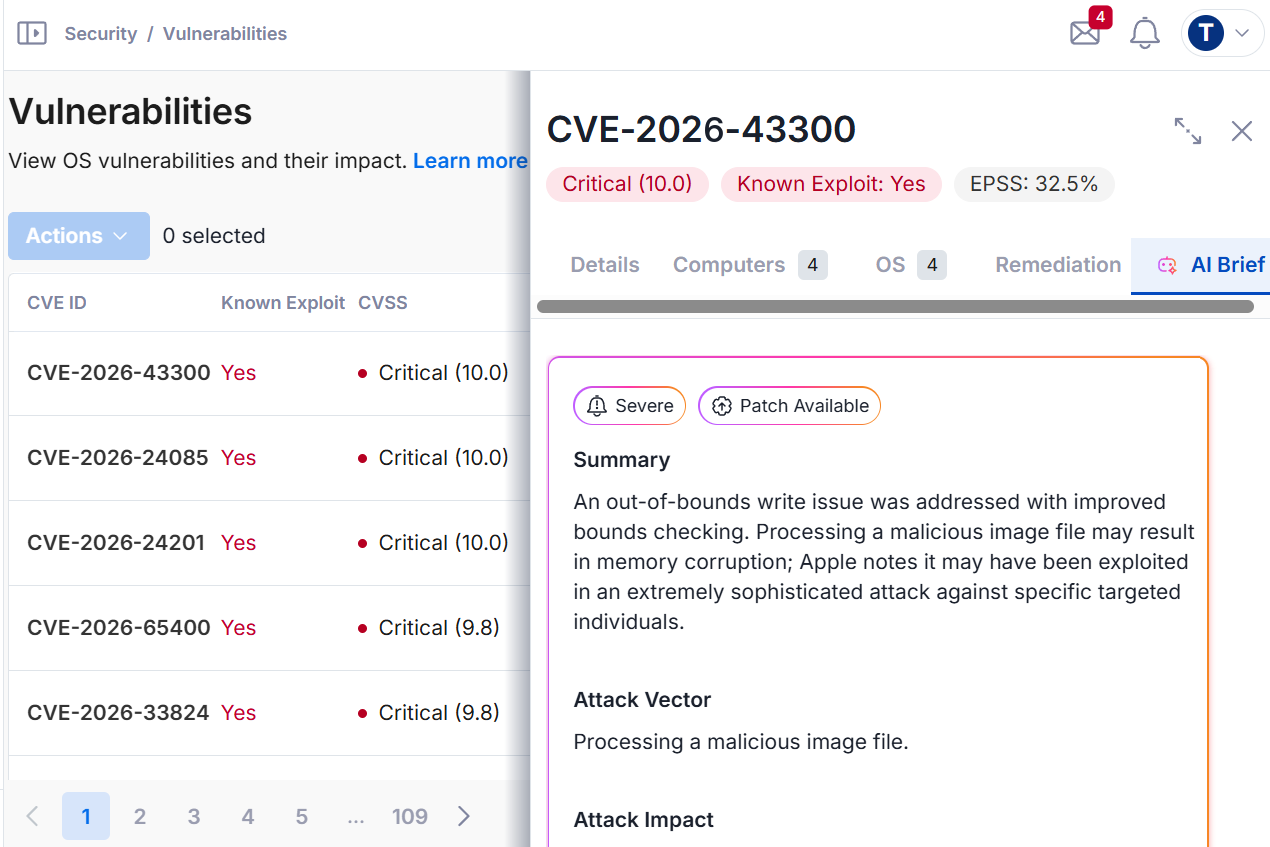Open the Actions dropdown
This screenshot has width=1270, height=847.
[79, 236]
